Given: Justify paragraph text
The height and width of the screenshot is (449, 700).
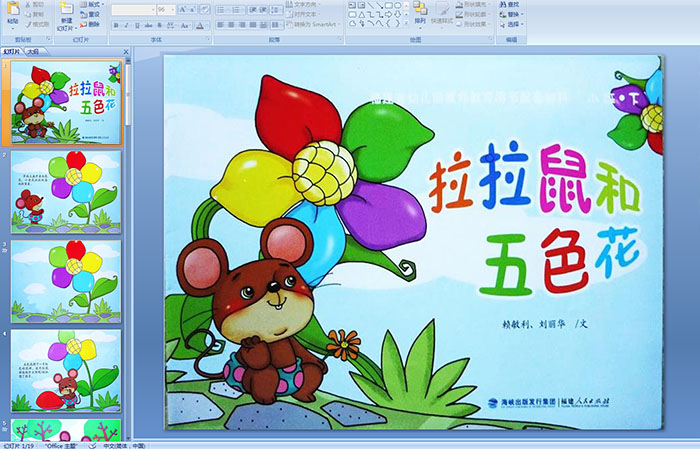Looking at the screenshot, I should coord(253,25).
